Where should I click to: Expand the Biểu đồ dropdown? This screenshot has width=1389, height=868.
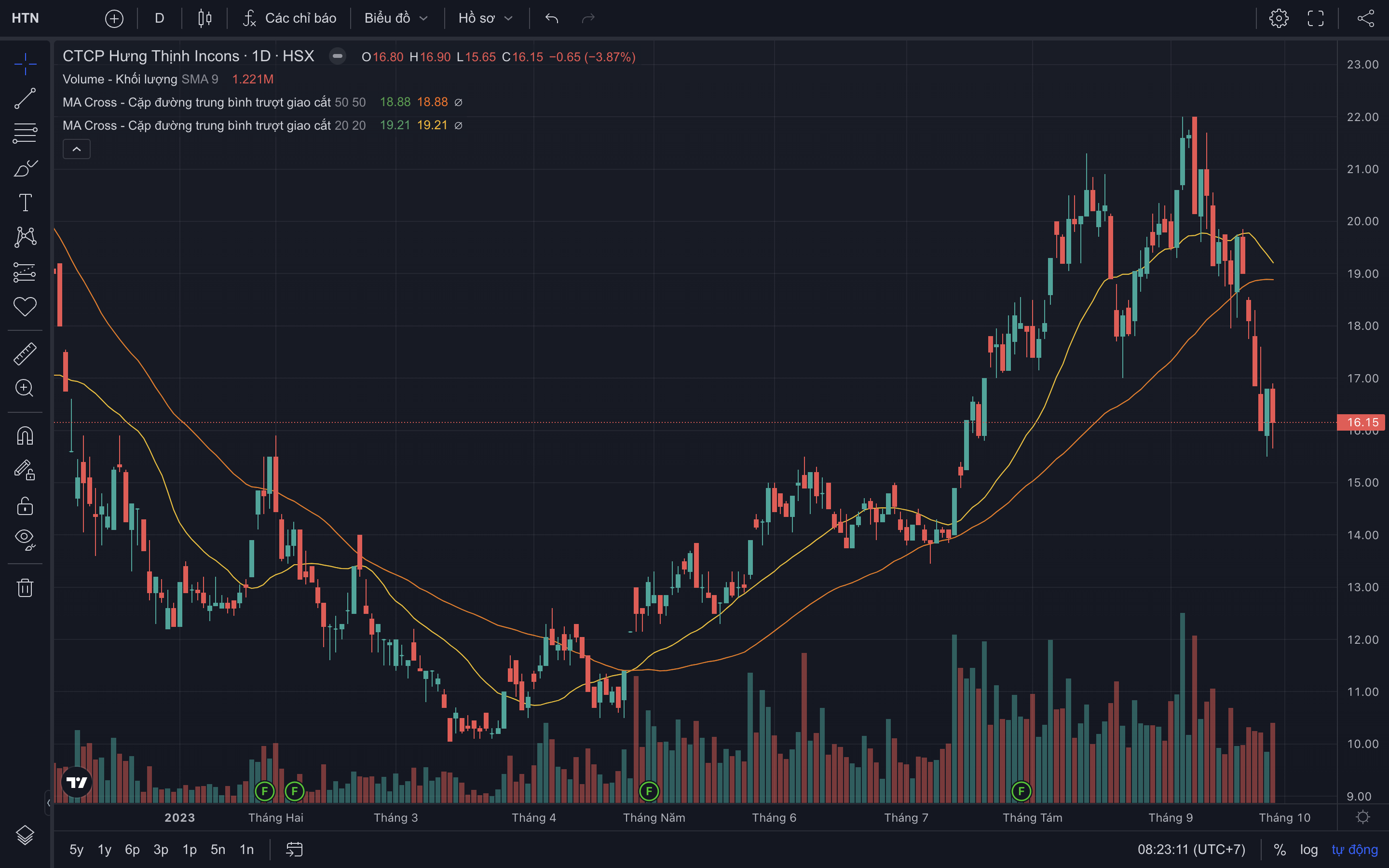pos(396,18)
